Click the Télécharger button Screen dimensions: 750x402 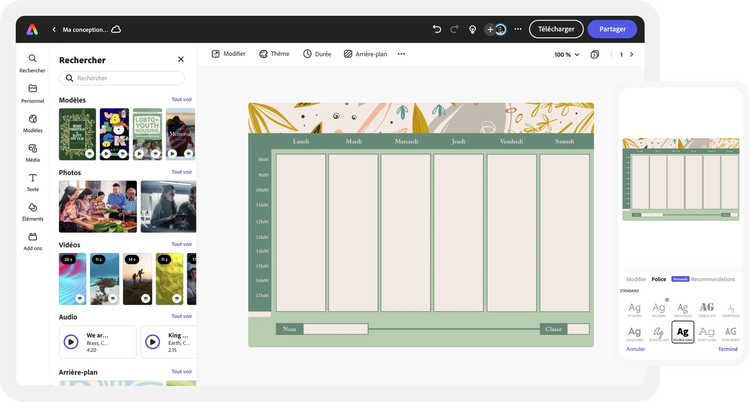tap(556, 29)
